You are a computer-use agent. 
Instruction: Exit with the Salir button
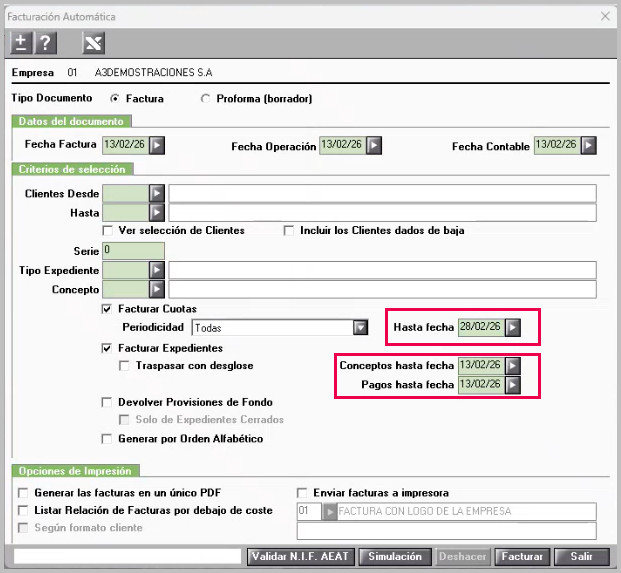[x=582, y=556]
